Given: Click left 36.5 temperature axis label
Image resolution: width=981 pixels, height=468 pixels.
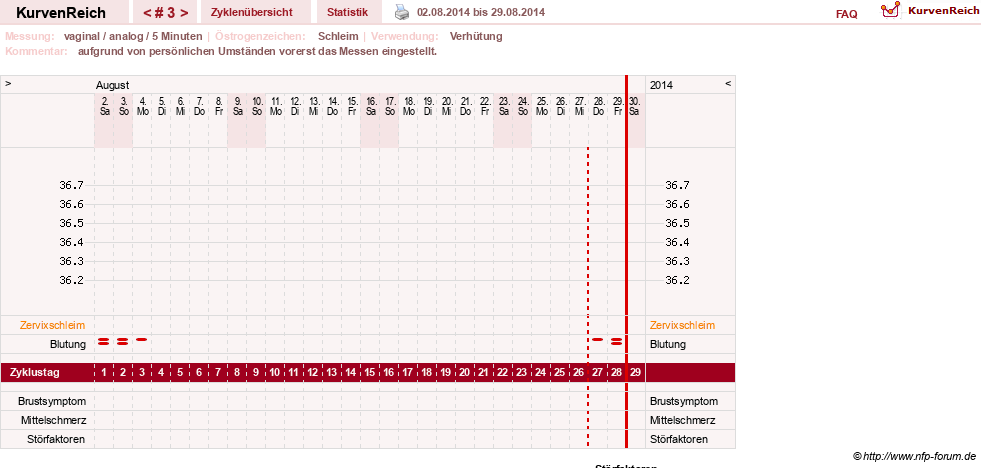Looking at the screenshot, I should (x=71, y=223).
